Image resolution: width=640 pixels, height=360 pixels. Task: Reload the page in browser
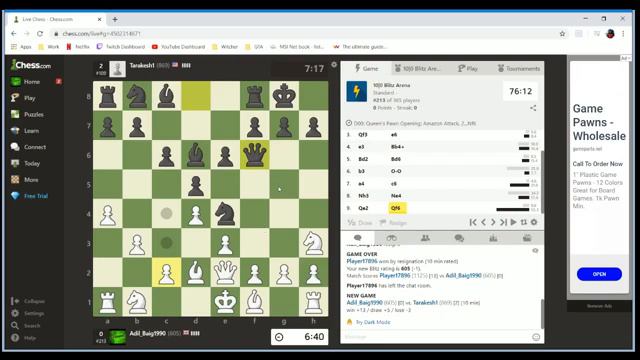40,33
